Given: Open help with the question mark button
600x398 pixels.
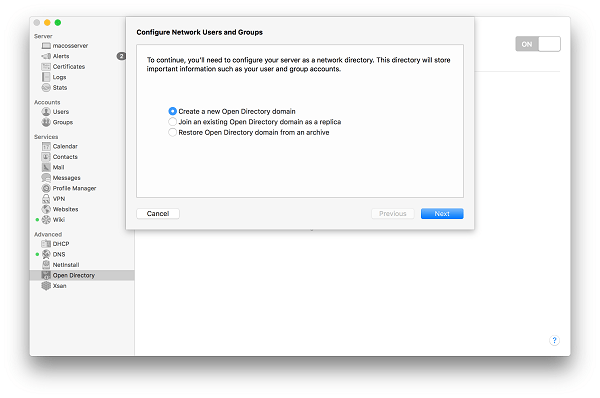Looking at the screenshot, I should pos(554,340).
